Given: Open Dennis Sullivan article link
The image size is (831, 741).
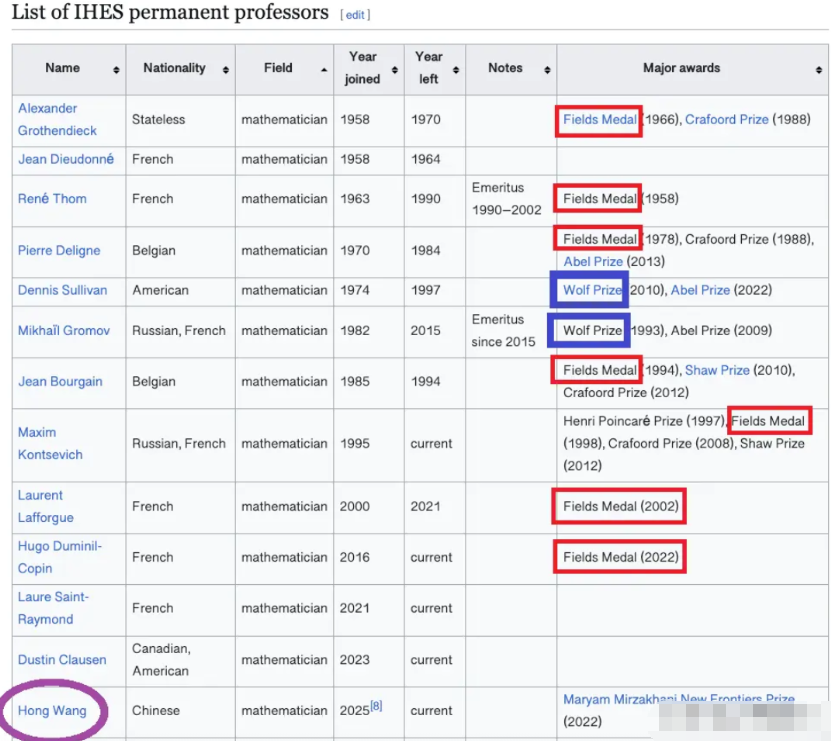Looking at the screenshot, I should (x=63, y=290).
